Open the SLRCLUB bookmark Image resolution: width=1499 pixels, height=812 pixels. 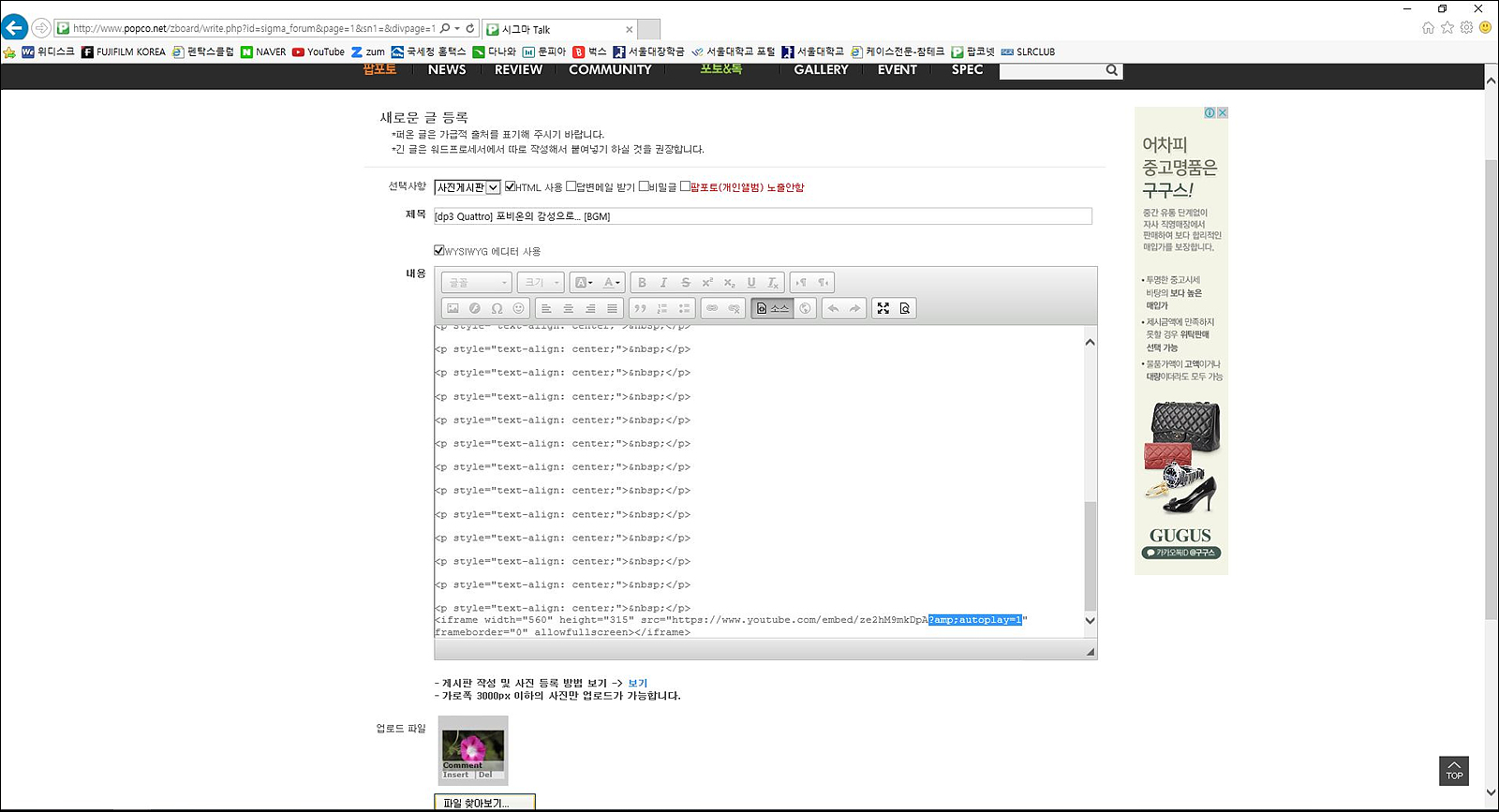pyautogui.click(x=1028, y=52)
